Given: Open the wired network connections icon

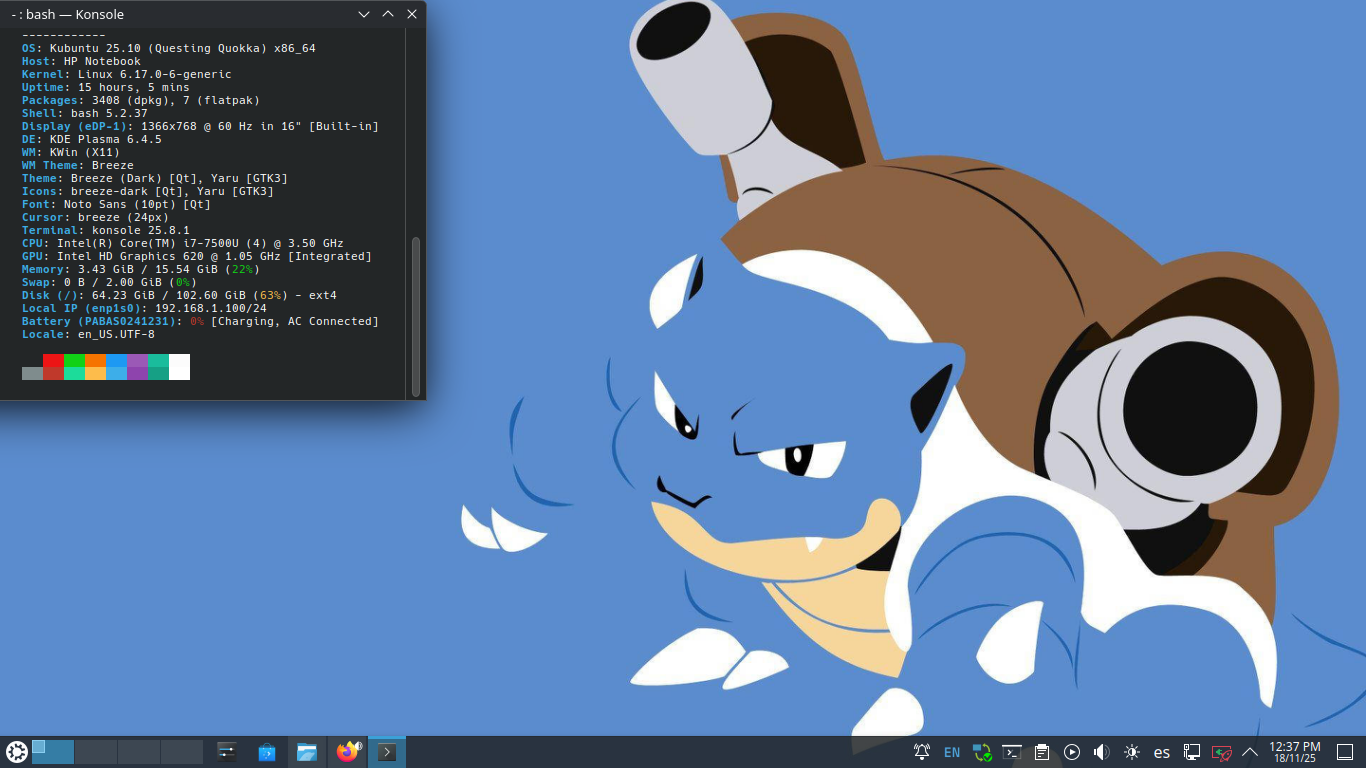Looking at the screenshot, I should [x=1192, y=752].
